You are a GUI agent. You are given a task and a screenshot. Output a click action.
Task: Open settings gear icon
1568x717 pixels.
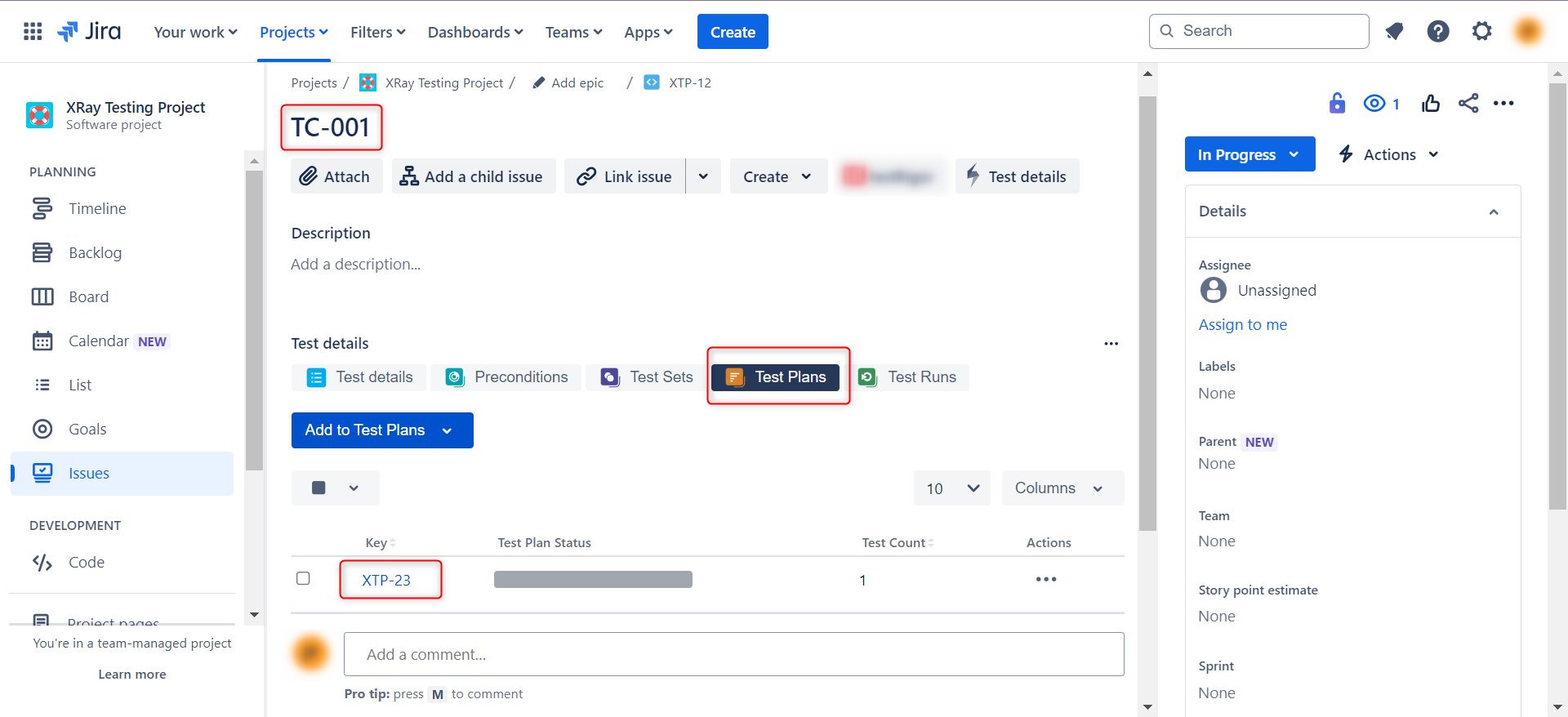coord(1481,32)
